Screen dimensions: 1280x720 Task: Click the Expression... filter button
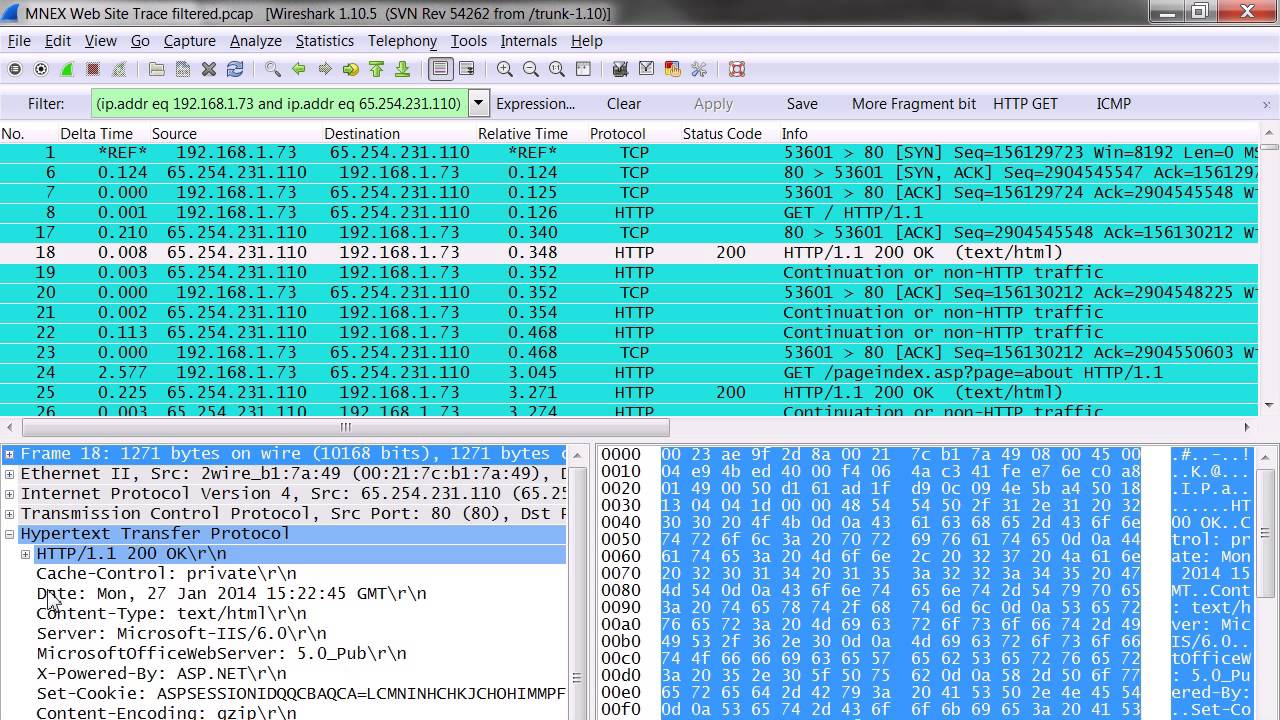536,104
